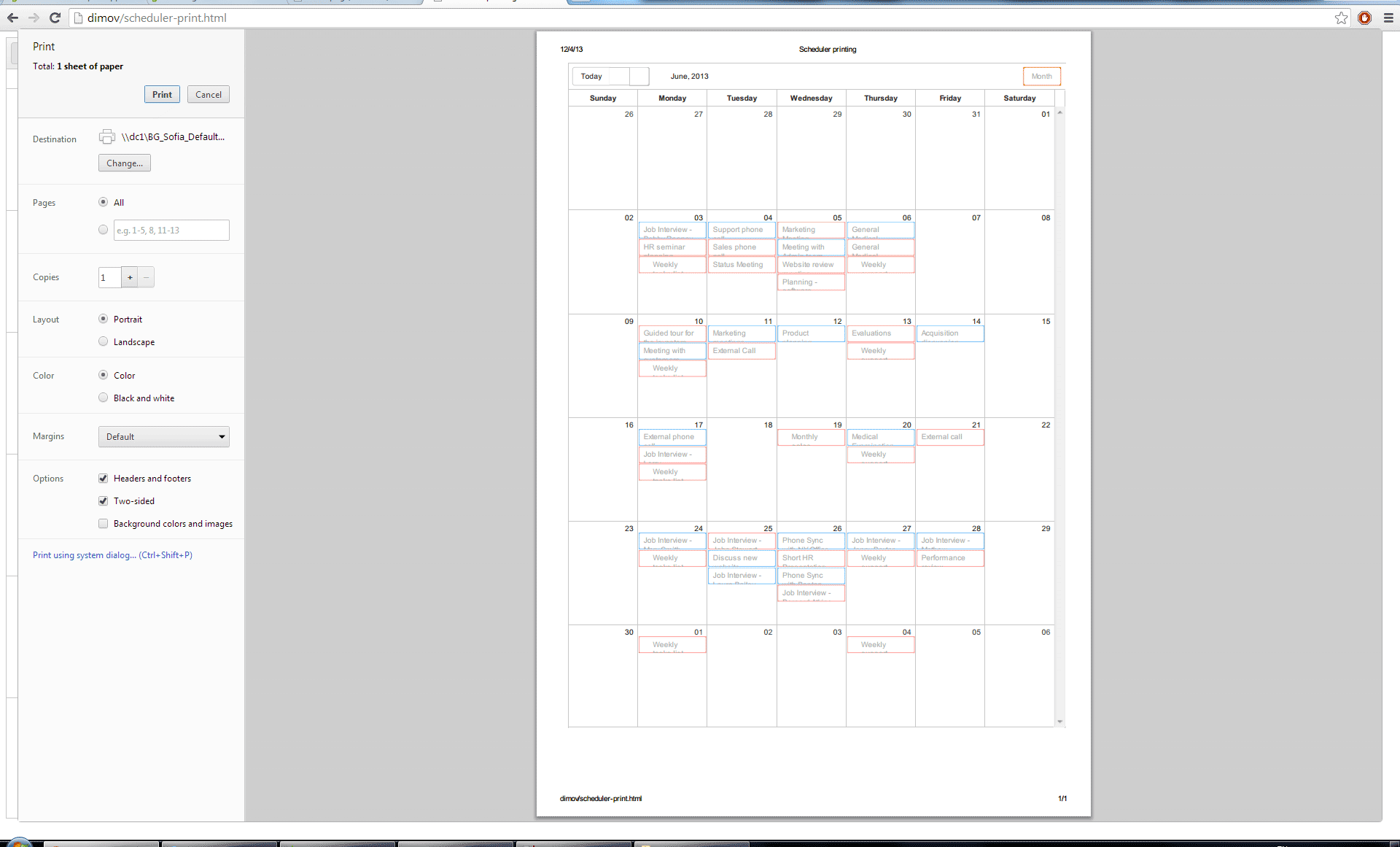Screen dimensions: 1400x847
Task: Select Landscape layout option
Action: click(x=103, y=341)
